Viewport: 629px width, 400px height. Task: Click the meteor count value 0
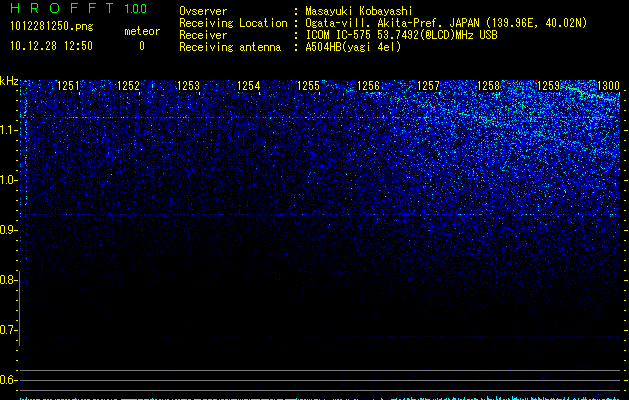(x=142, y=46)
